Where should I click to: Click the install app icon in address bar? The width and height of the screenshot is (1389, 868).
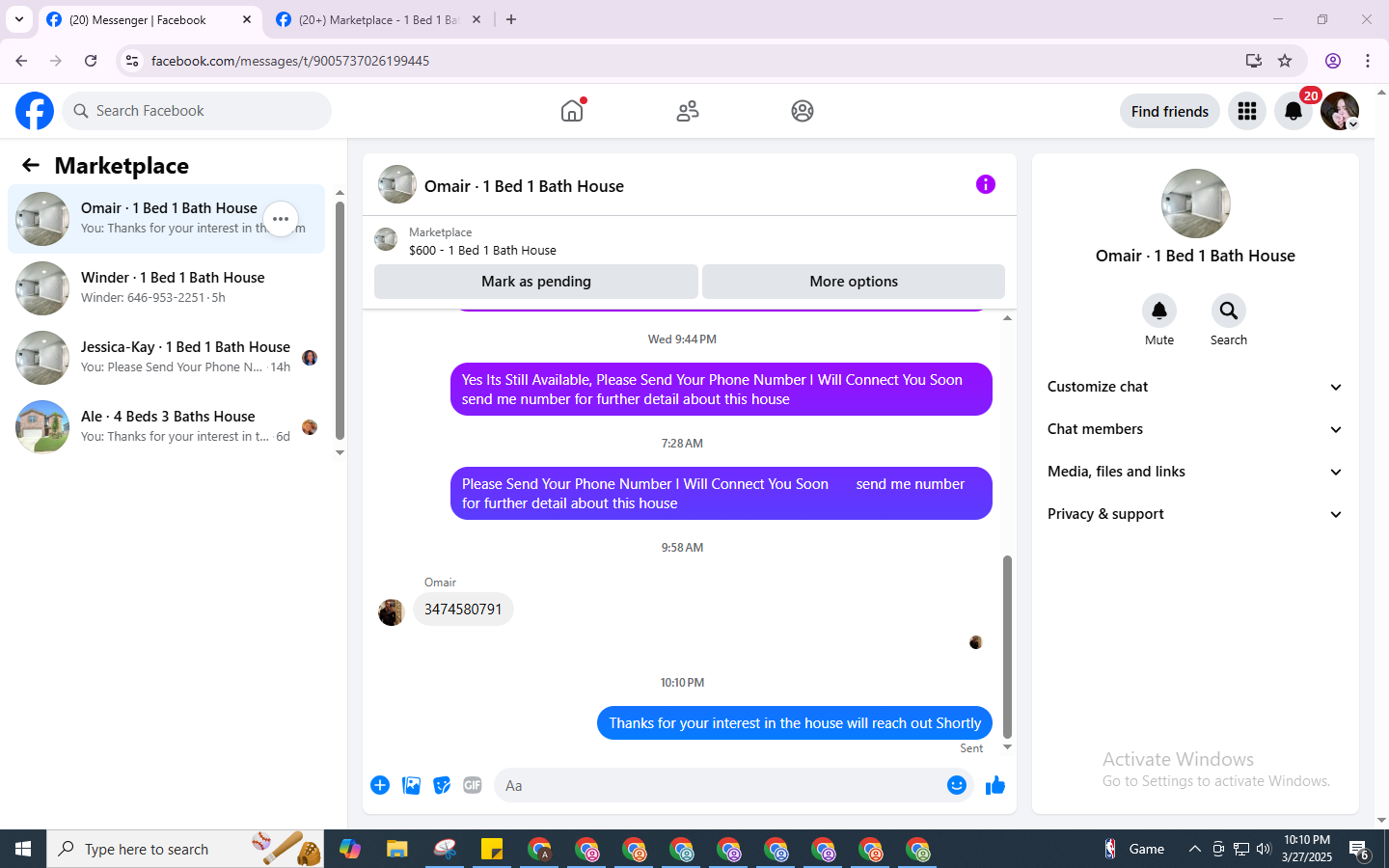[1254, 61]
